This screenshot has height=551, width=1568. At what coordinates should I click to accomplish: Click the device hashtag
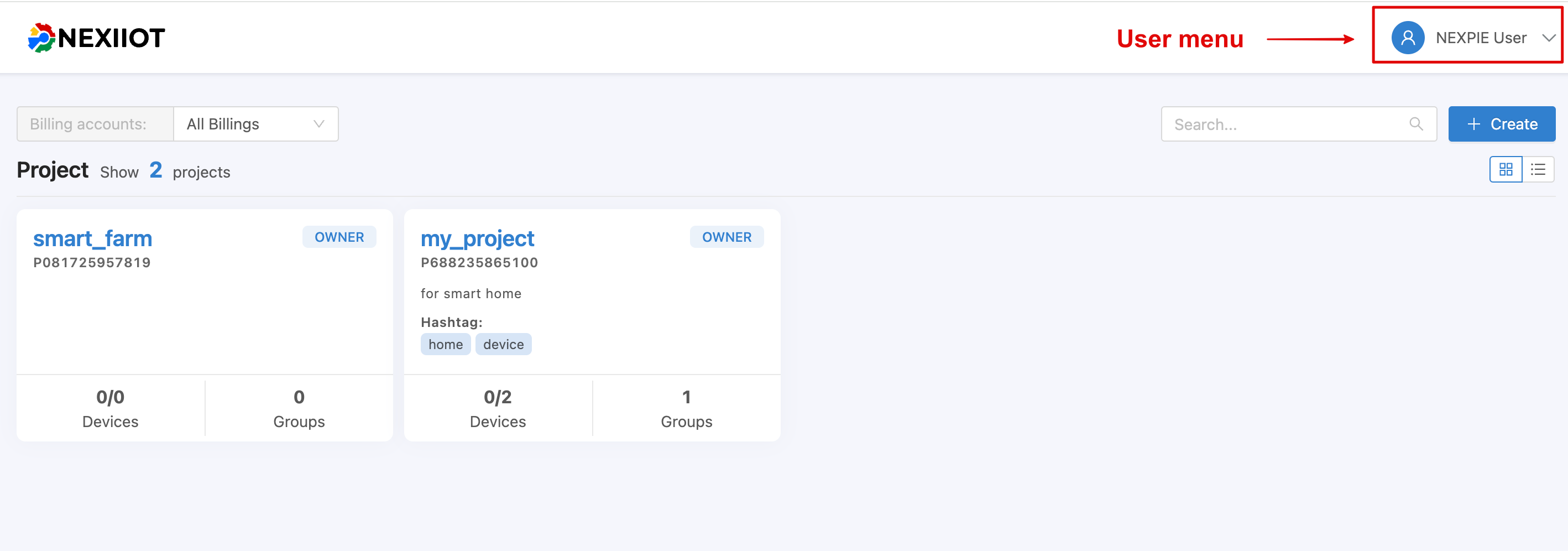[503, 345]
